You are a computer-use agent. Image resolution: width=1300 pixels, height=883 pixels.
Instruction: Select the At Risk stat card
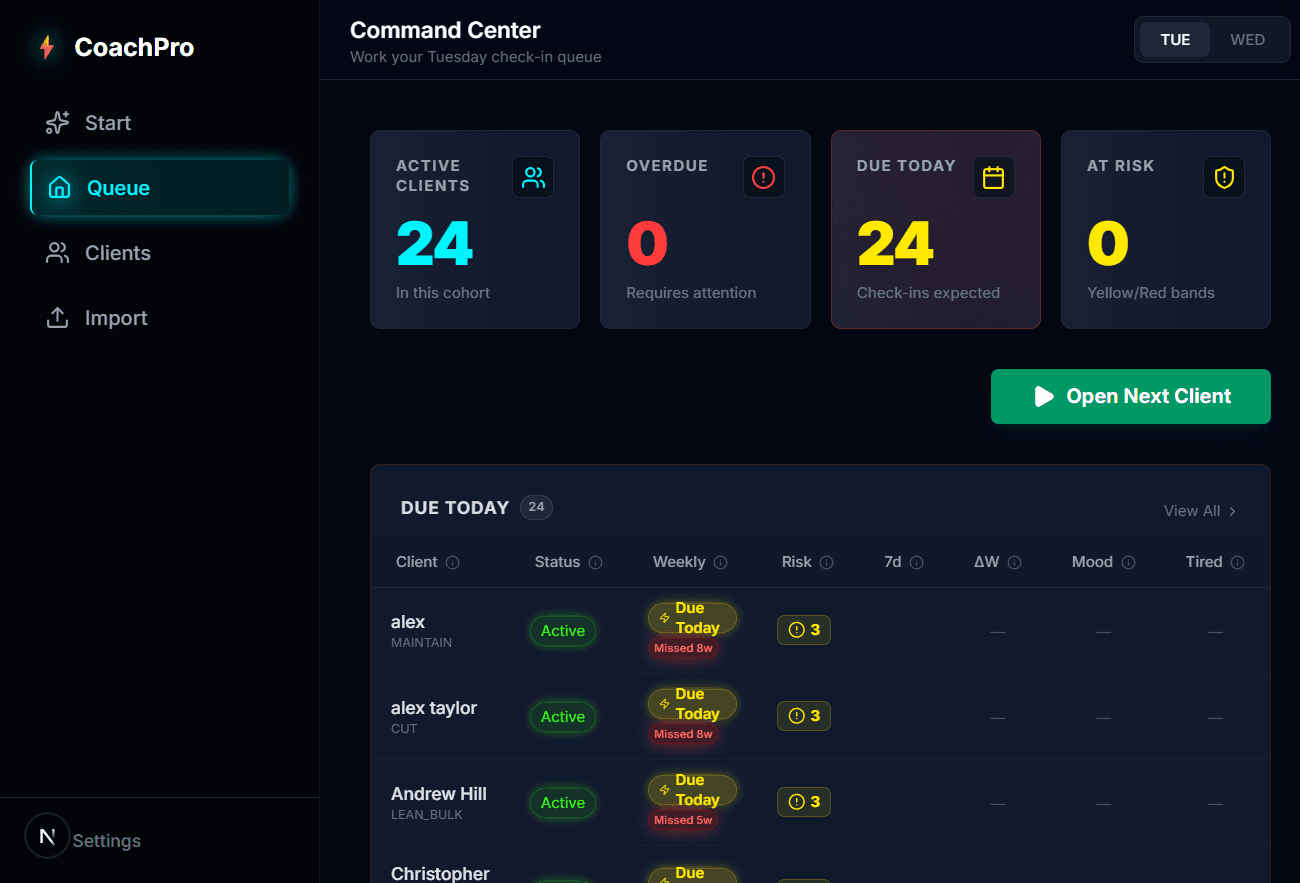pos(1166,229)
